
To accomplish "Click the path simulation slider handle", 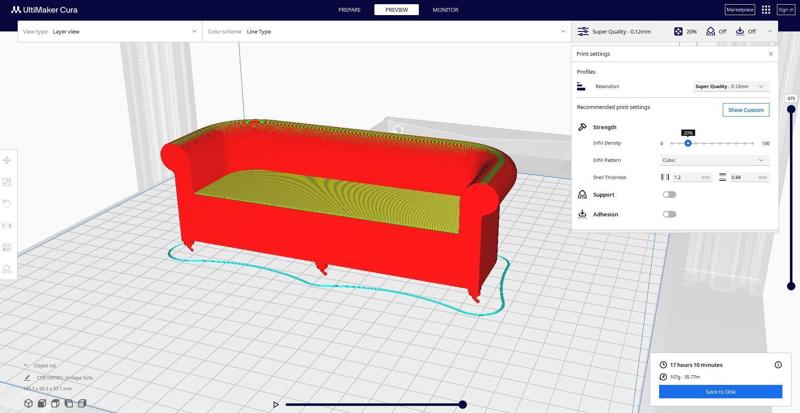I will pyautogui.click(x=462, y=404).
